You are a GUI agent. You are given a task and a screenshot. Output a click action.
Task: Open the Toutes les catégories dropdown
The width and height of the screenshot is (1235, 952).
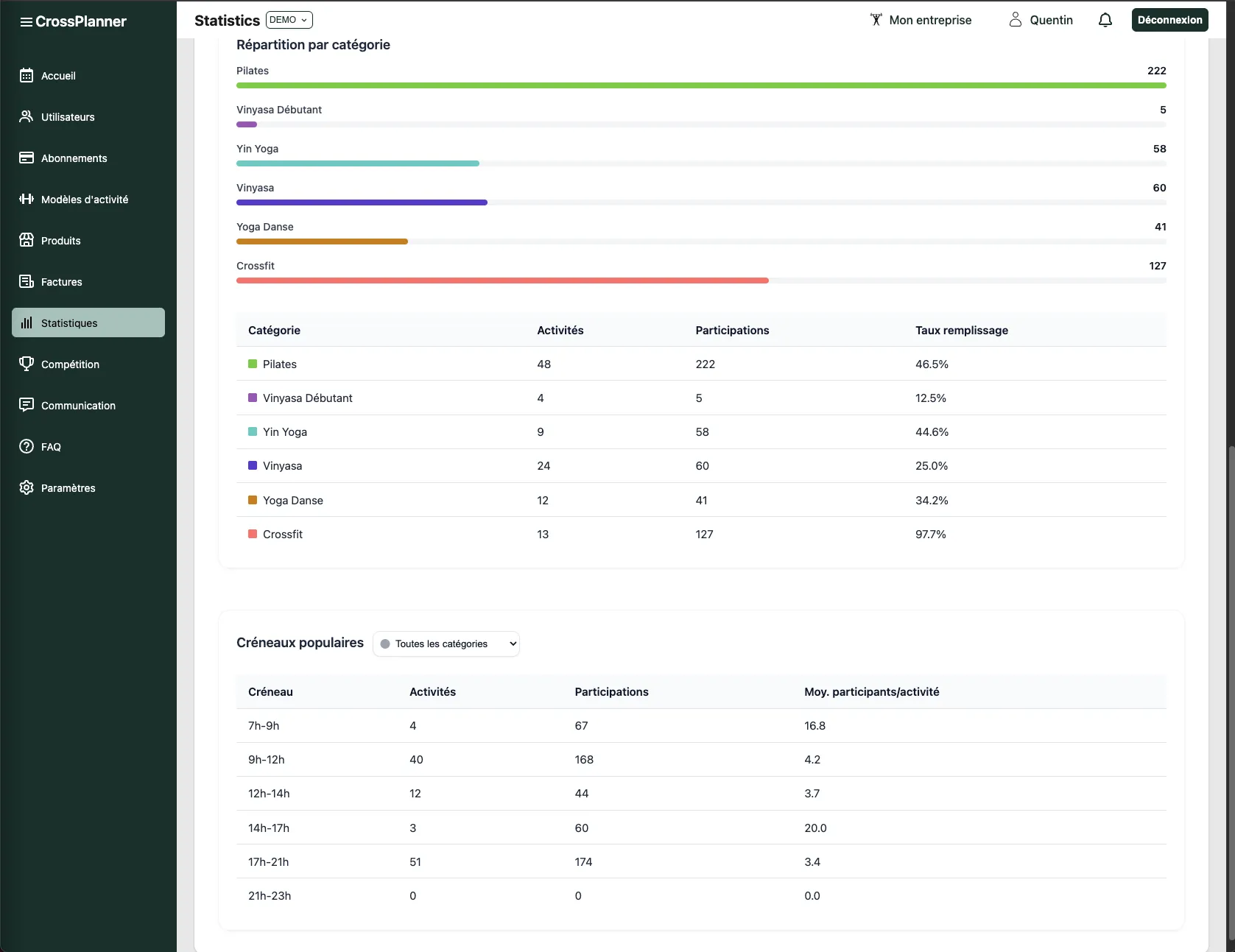tap(446, 644)
